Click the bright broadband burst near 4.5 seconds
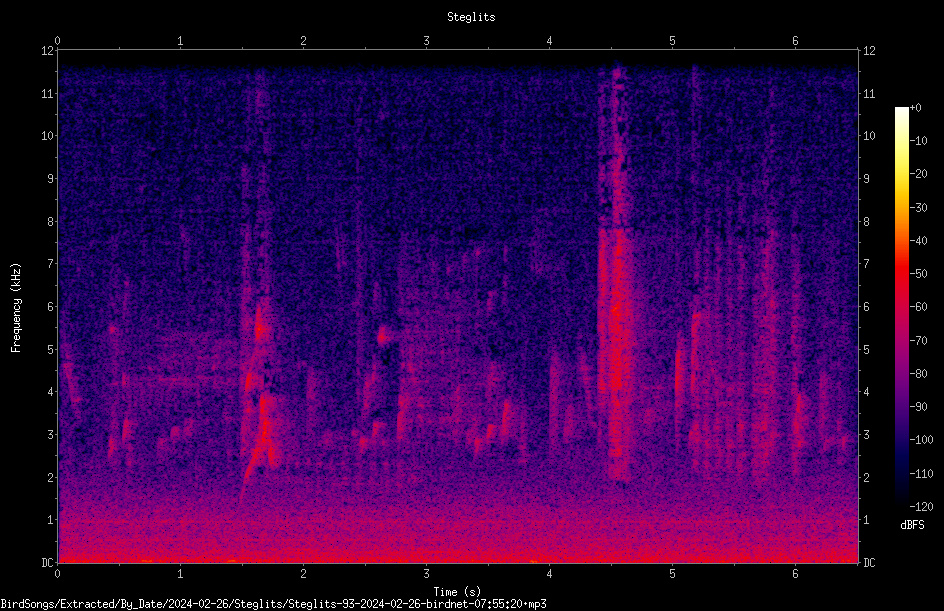Screen dimensions: 944x611 tap(615, 274)
